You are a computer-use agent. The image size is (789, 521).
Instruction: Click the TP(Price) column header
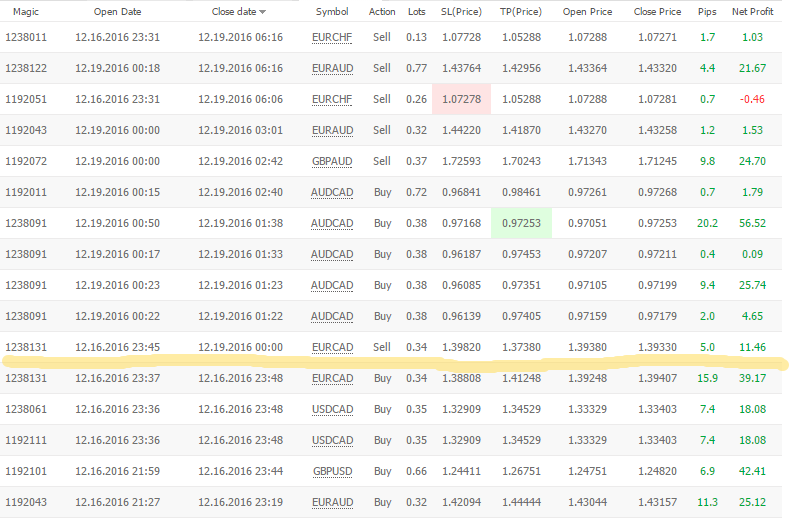pyautogui.click(x=521, y=12)
